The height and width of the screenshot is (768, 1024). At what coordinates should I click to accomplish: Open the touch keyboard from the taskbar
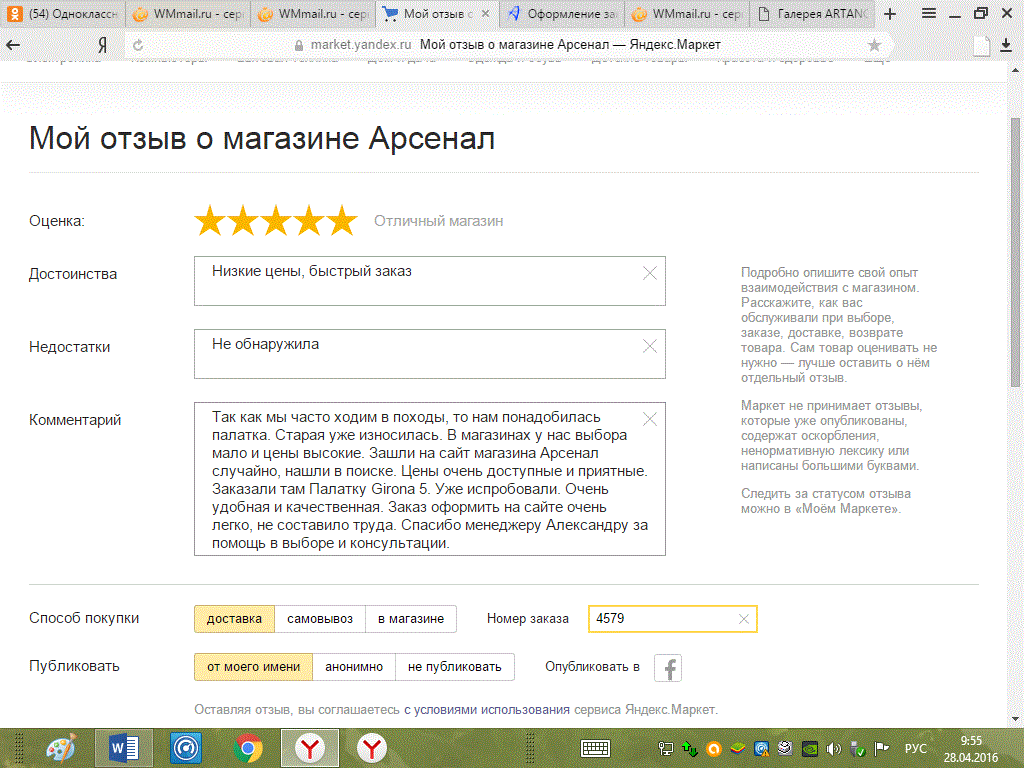coord(596,748)
